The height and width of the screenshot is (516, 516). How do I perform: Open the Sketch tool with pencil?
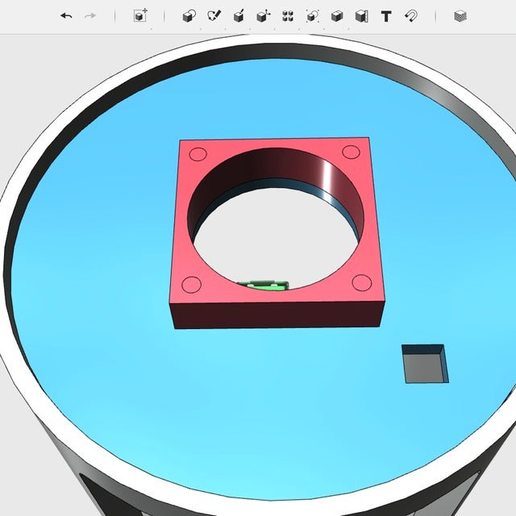pyautogui.click(x=214, y=16)
